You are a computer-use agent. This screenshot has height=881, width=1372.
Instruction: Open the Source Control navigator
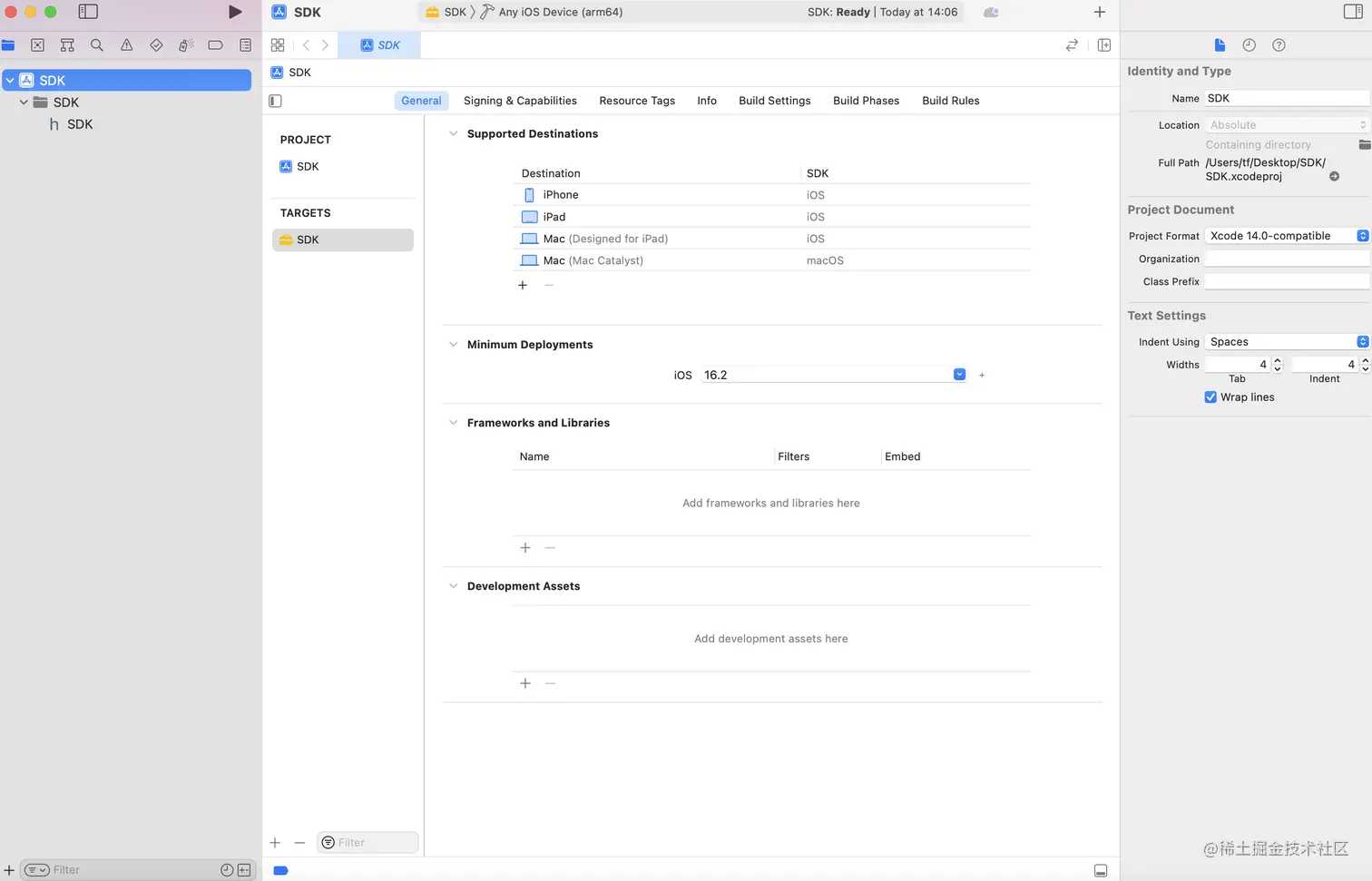(37, 44)
